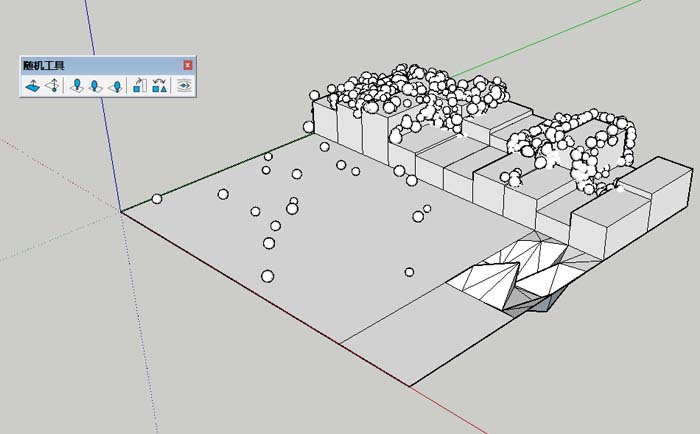Image resolution: width=700 pixels, height=434 pixels.
Task: Select the random face push-pull tool icon
Action: coord(32,86)
